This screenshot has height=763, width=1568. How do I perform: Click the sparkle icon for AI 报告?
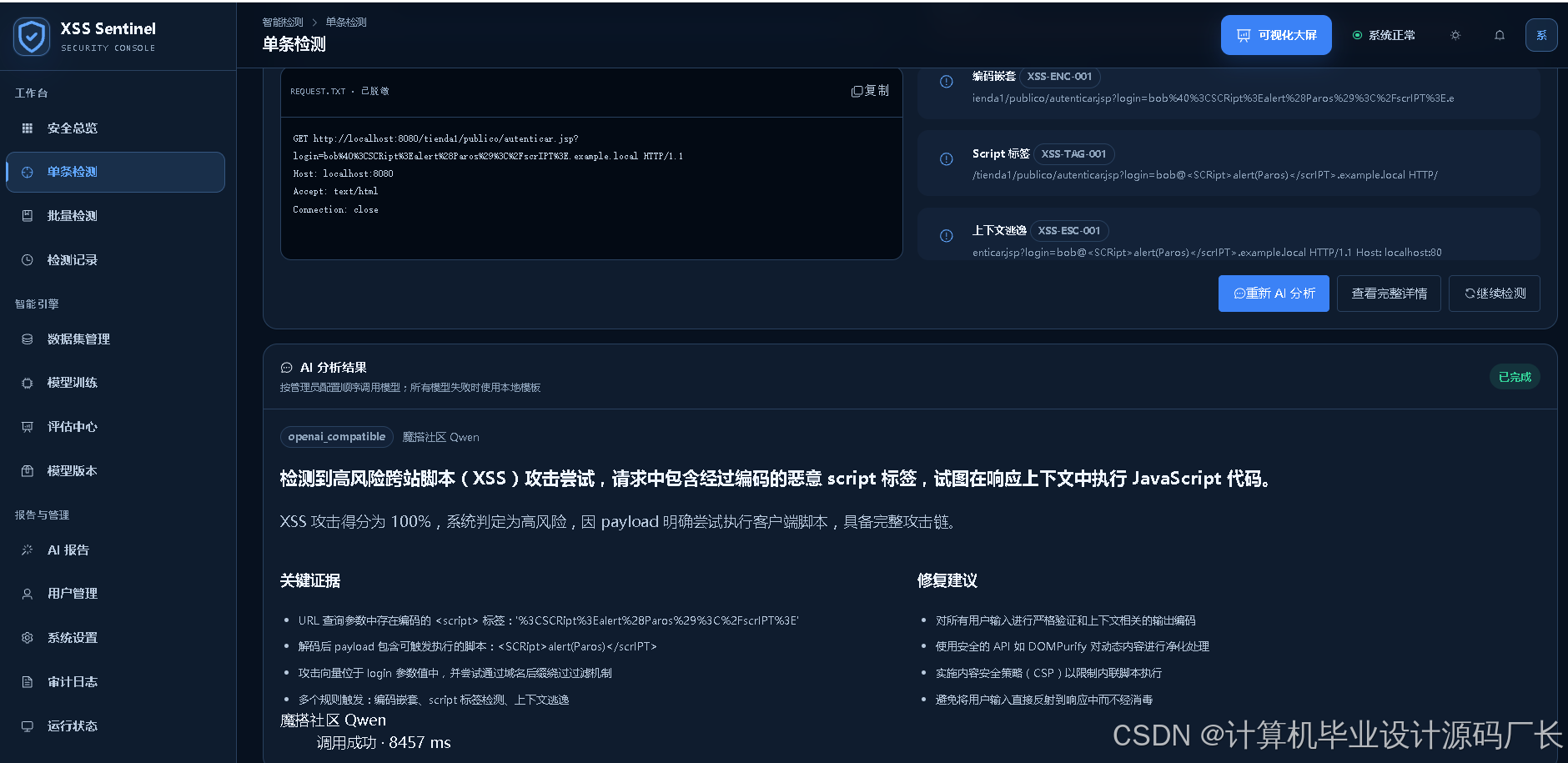click(28, 550)
